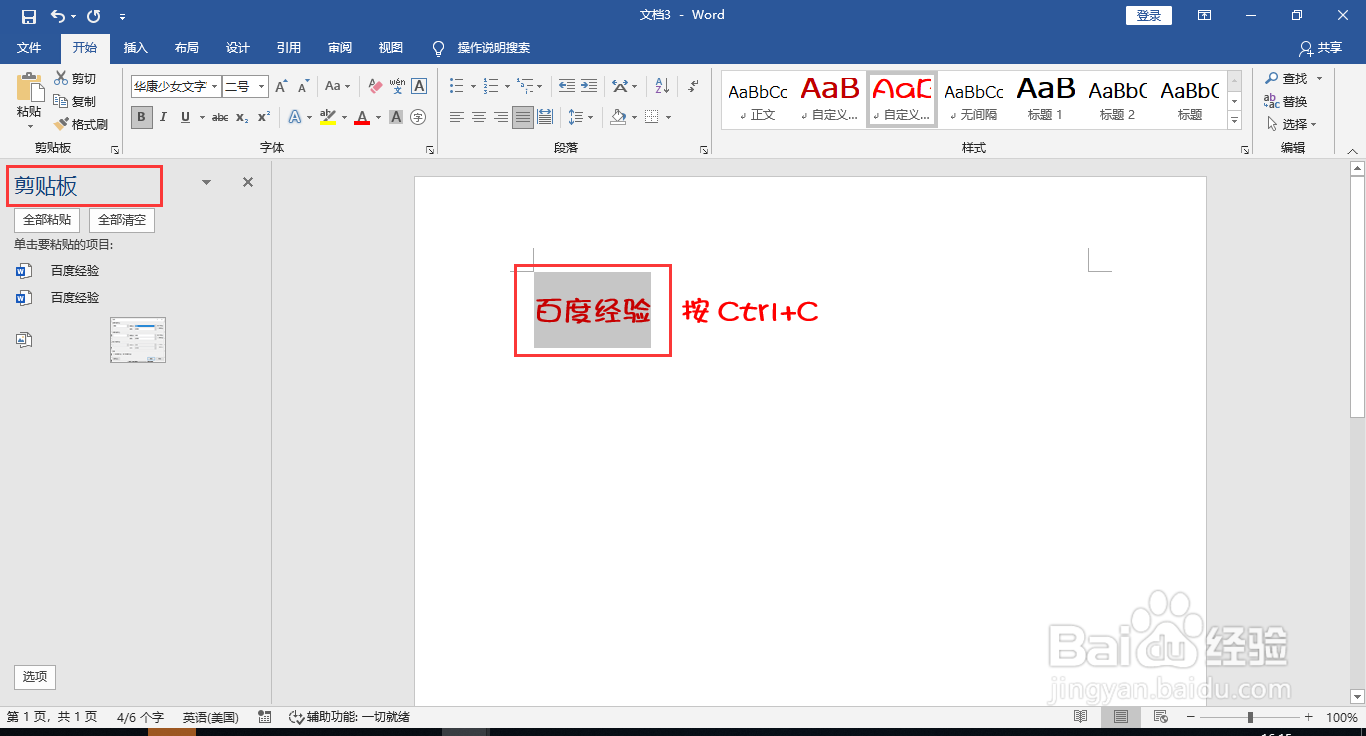Click the Bullets list icon

pyautogui.click(x=456, y=86)
